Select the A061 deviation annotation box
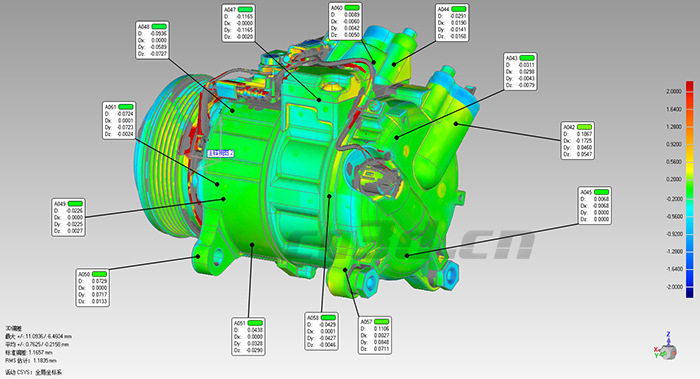 pos(119,121)
